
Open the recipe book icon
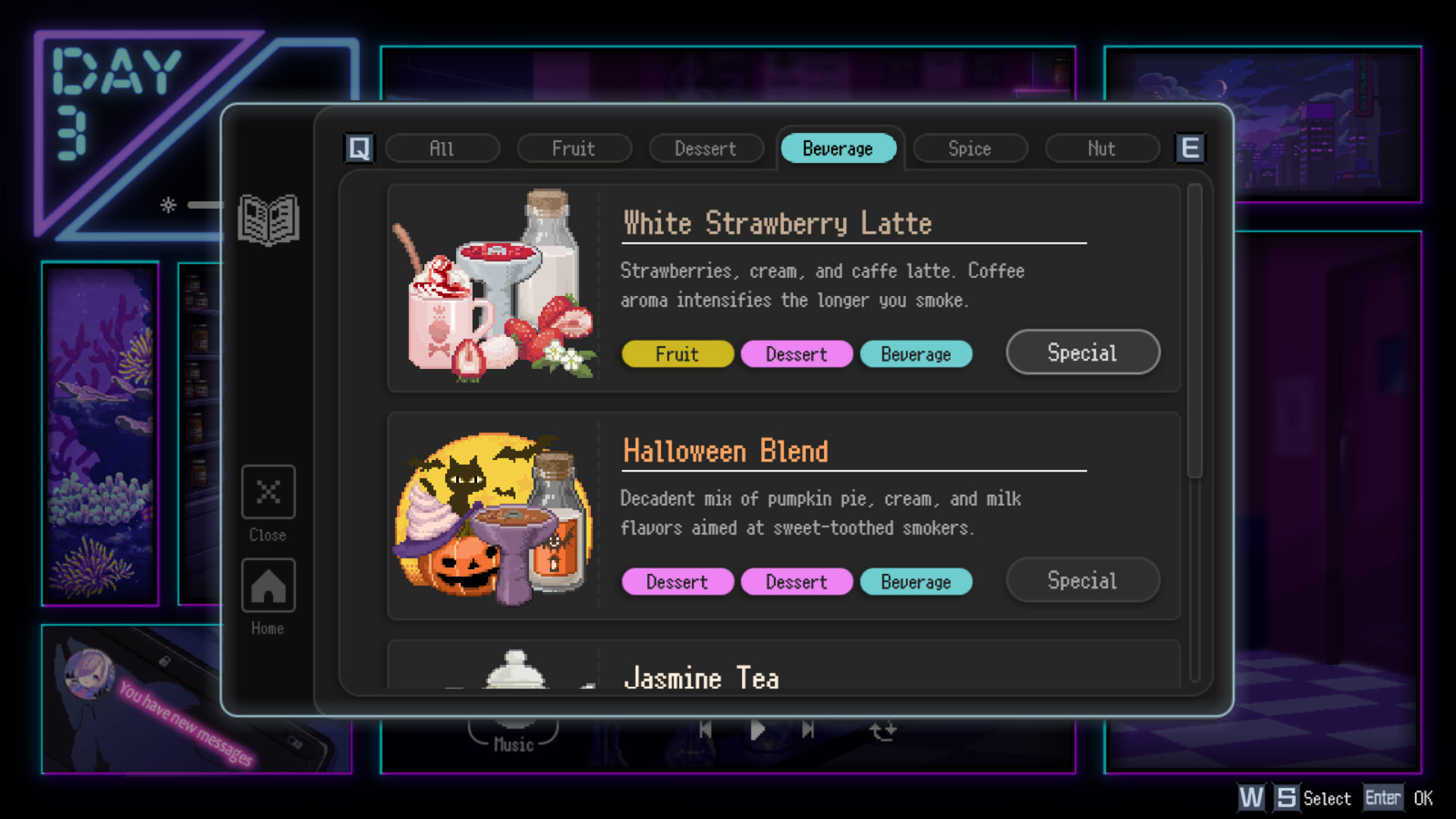[x=269, y=220]
